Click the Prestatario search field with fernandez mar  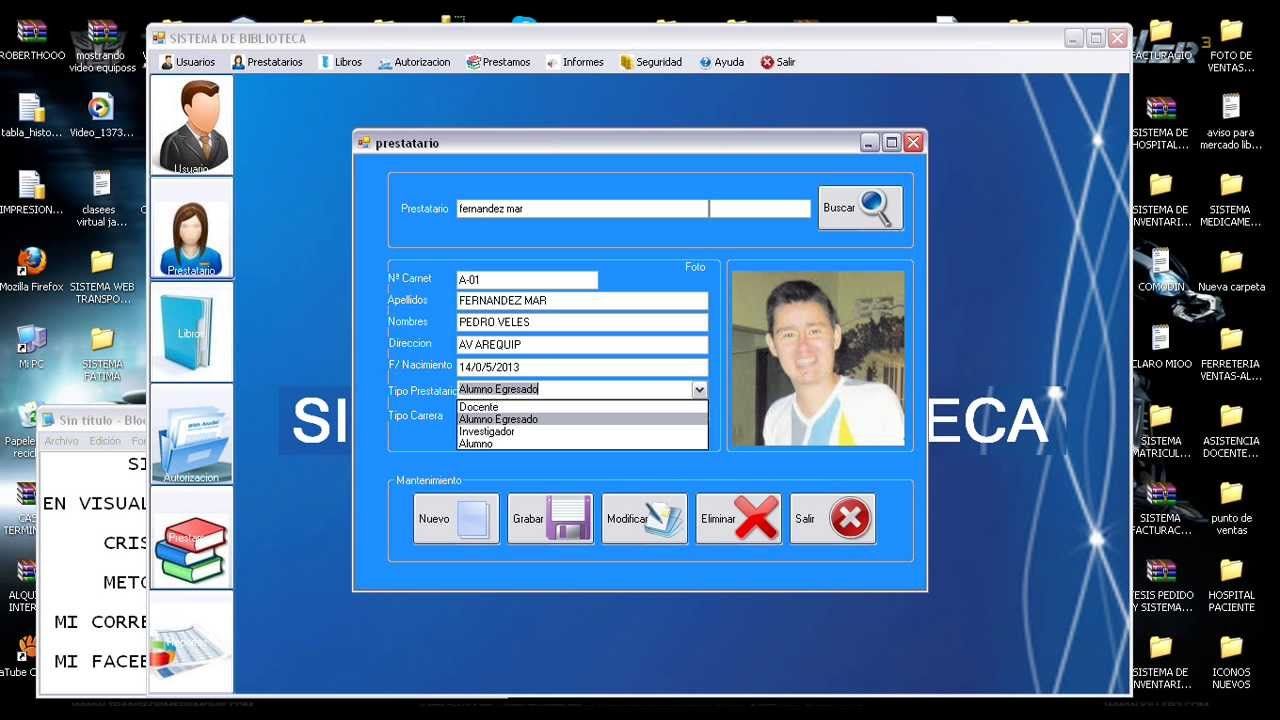(x=582, y=209)
